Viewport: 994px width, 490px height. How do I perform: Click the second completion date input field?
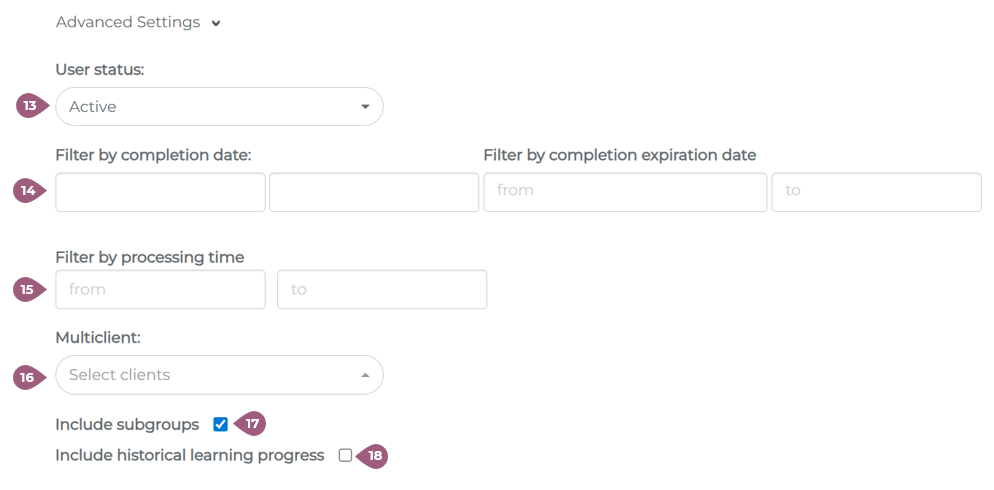[374, 192]
